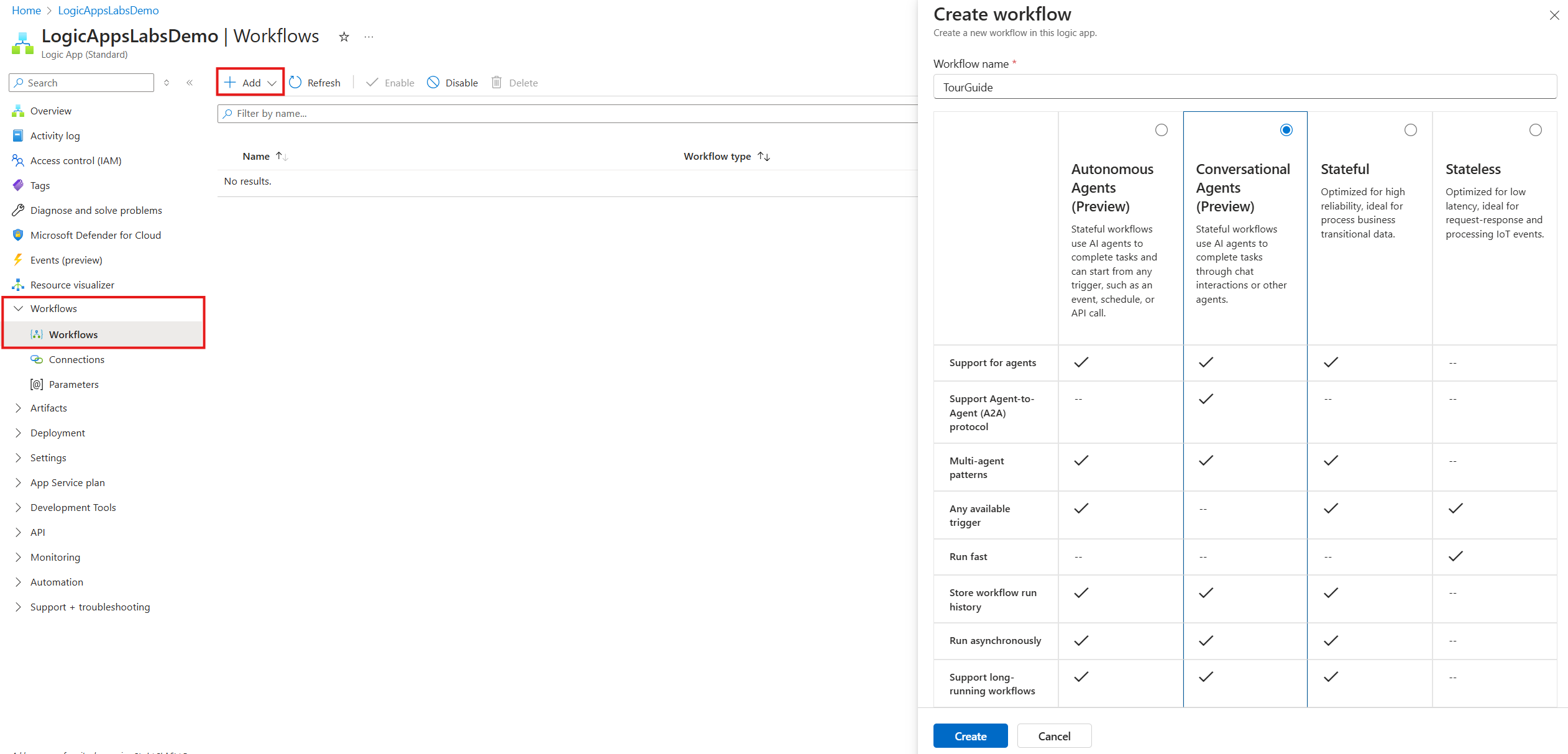The image size is (1568, 754).
Task: Open Activity log from the sidebar
Action: click(x=55, y=136)
